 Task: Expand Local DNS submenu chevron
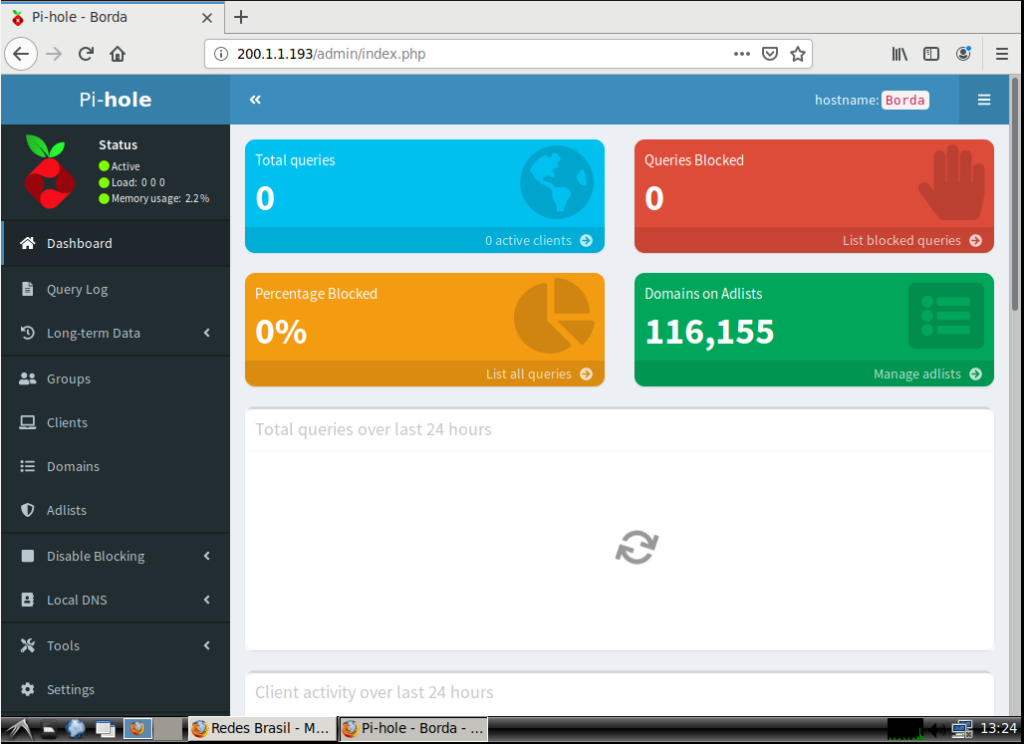(207, 599)
